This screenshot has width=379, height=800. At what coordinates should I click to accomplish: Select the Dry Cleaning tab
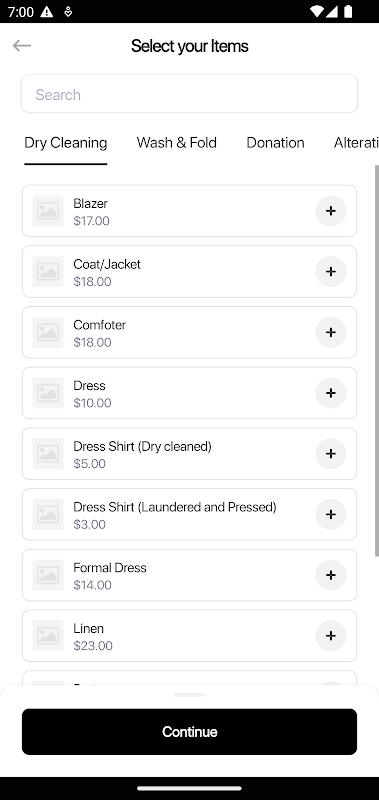pyautogui.click(x=66, y=143)
